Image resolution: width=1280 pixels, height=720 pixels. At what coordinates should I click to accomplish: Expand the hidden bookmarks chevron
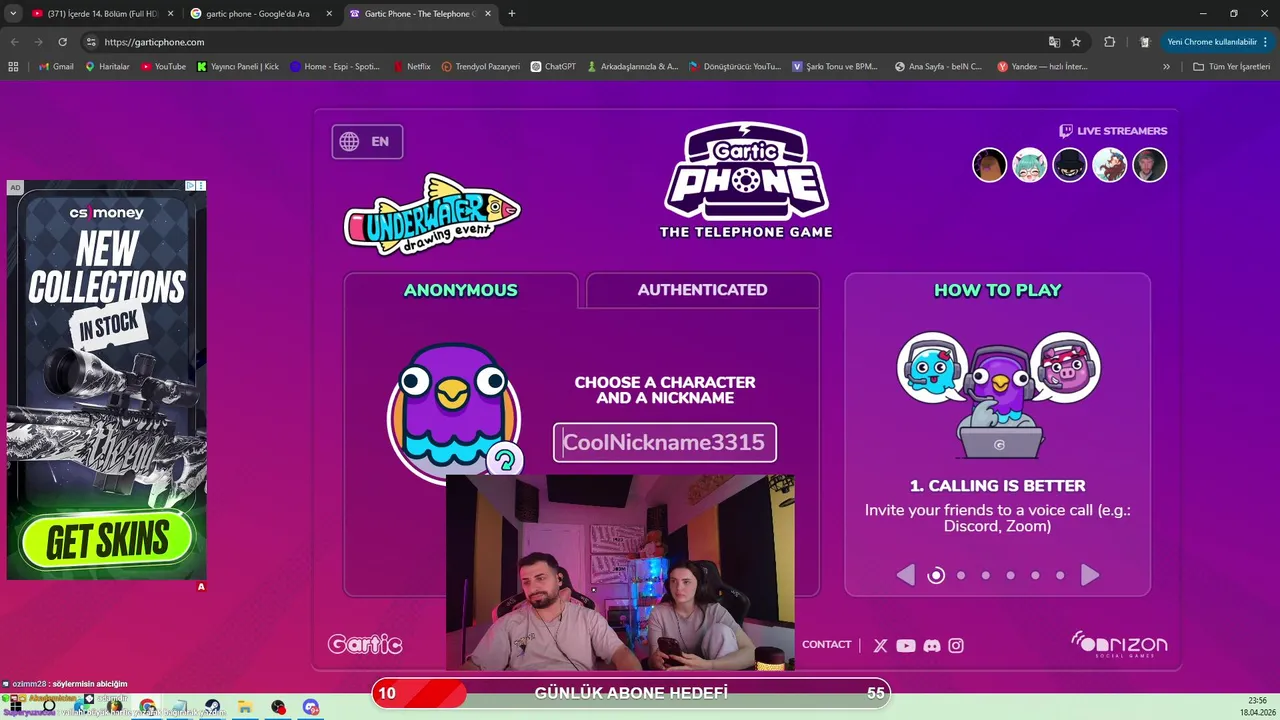click(1166, 67)
